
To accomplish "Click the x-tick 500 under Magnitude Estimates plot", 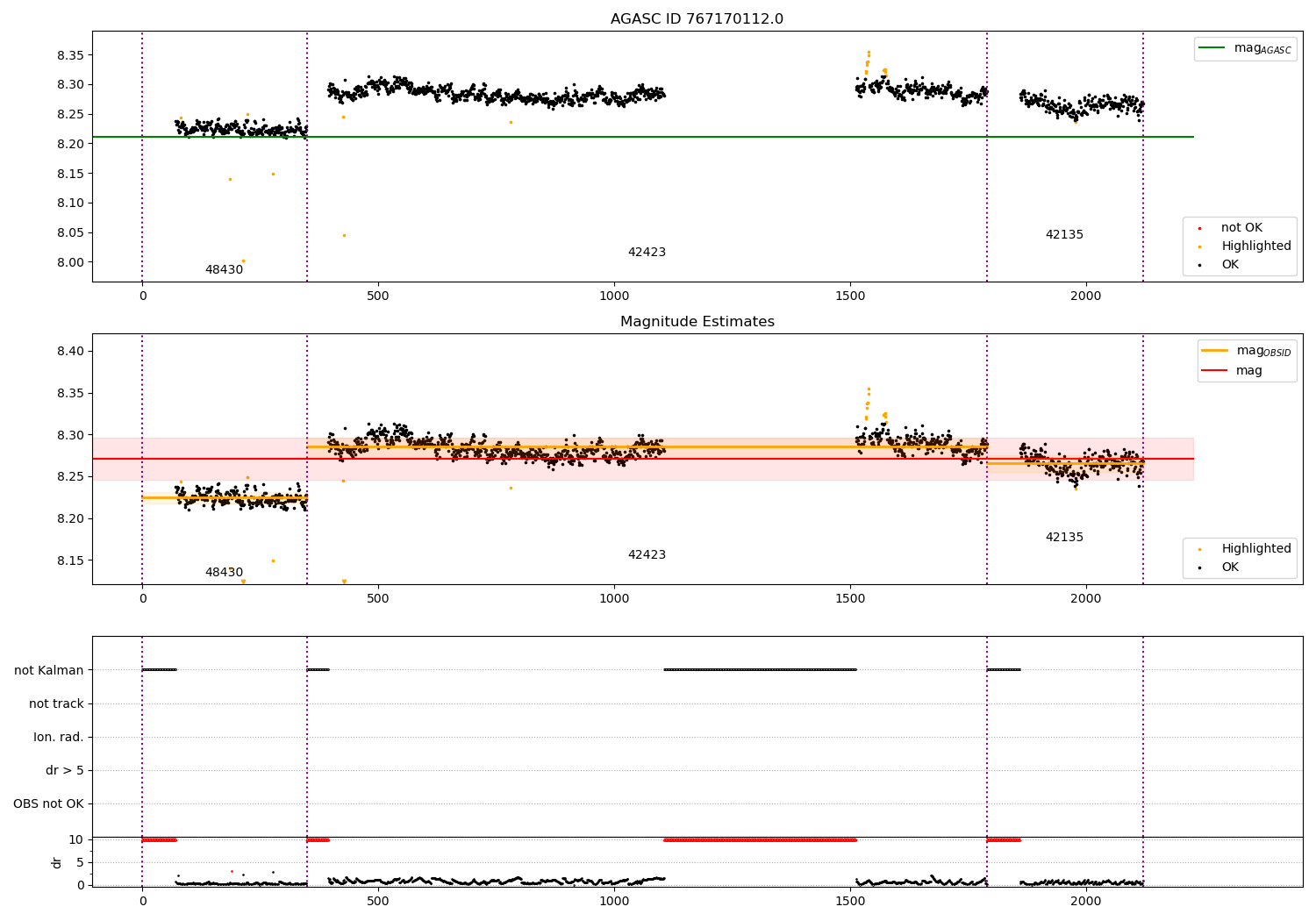I will 378,599.
